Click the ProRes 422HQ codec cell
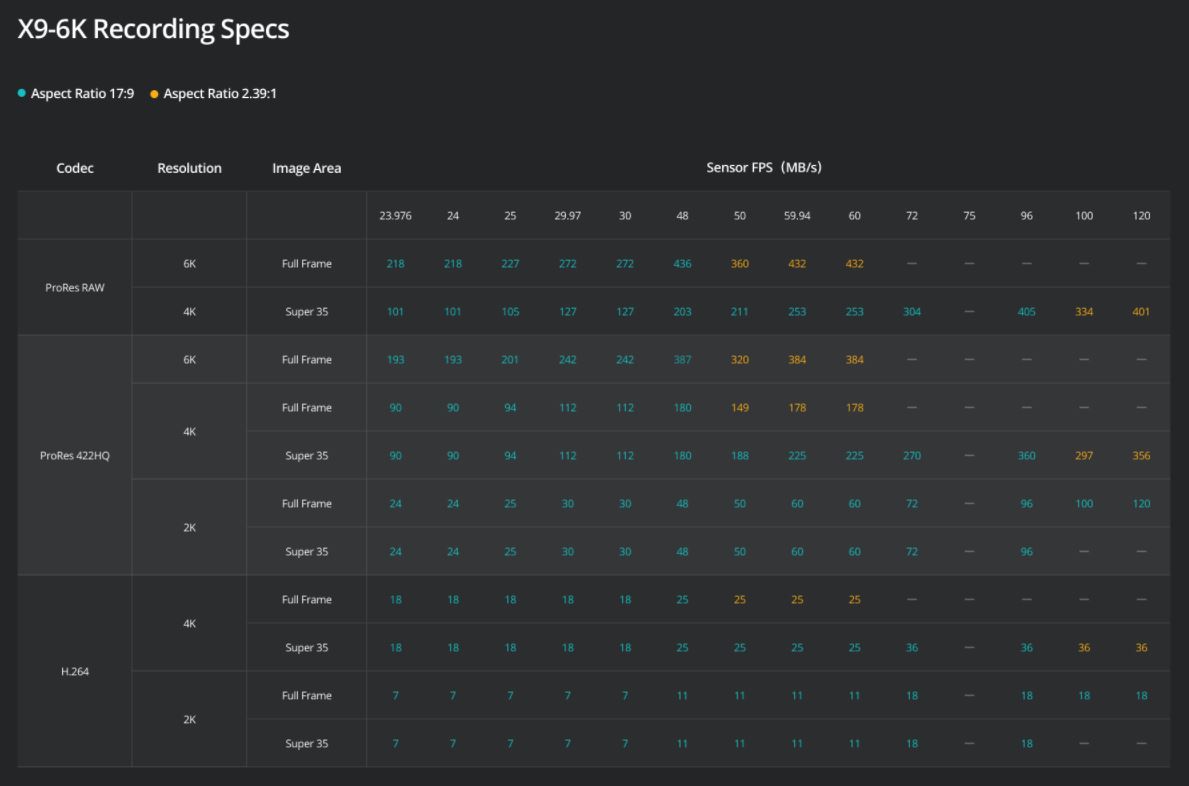This screenshot has height=786, width=1189. (75, 456)
